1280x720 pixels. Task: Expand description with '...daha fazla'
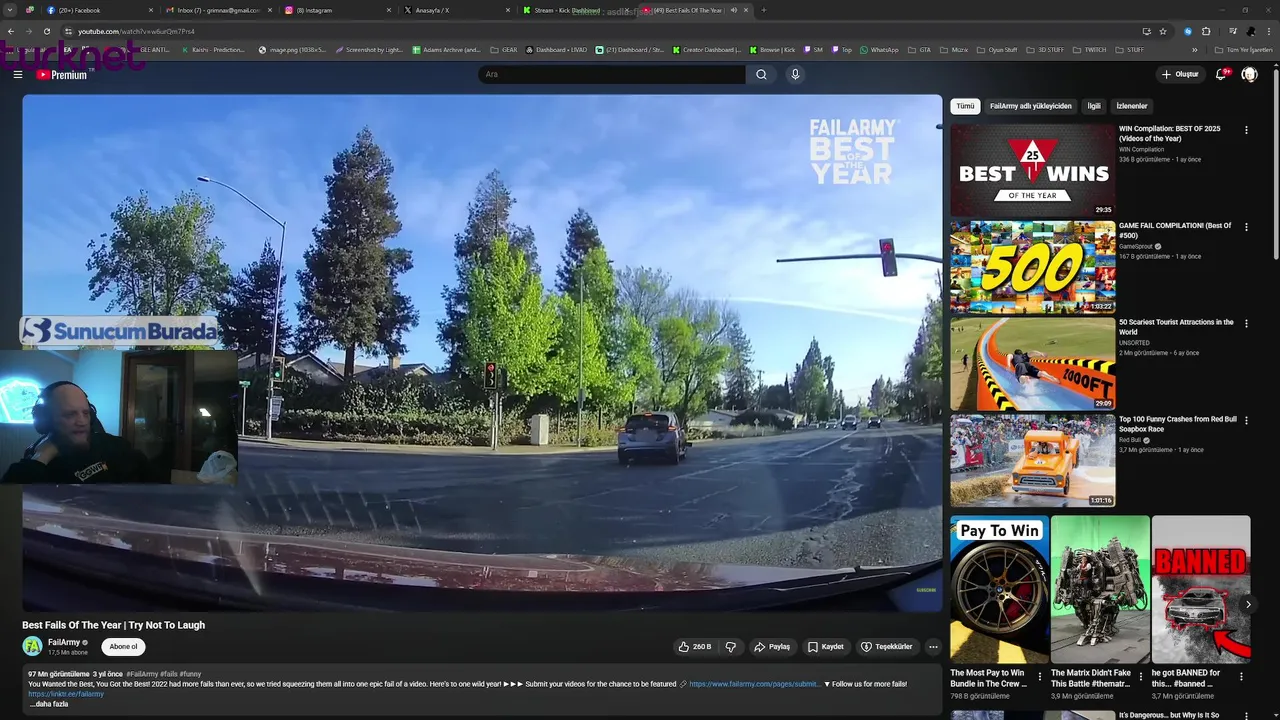pos(49,704)
